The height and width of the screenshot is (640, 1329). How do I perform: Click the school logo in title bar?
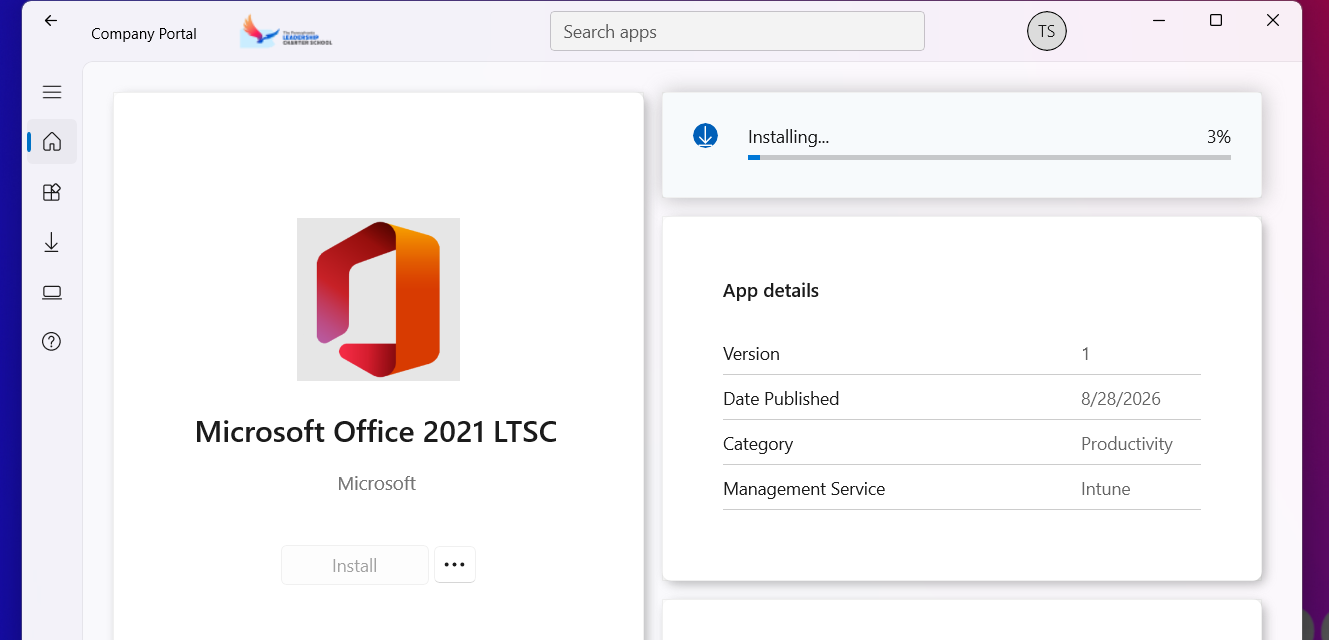(286, 31)
